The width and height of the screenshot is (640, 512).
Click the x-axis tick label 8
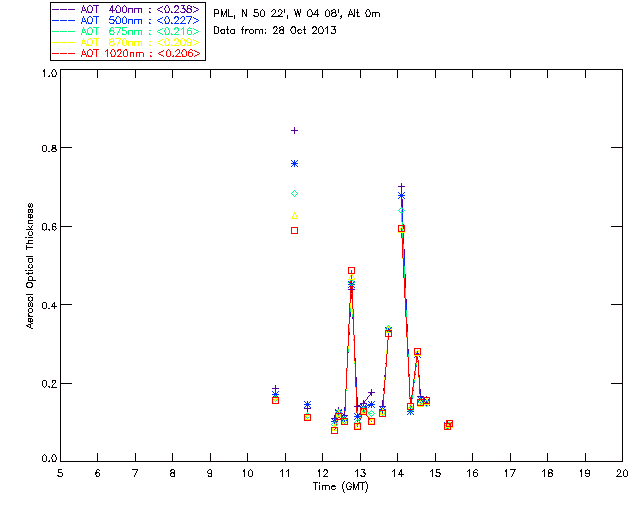click(x=173, y=474)
